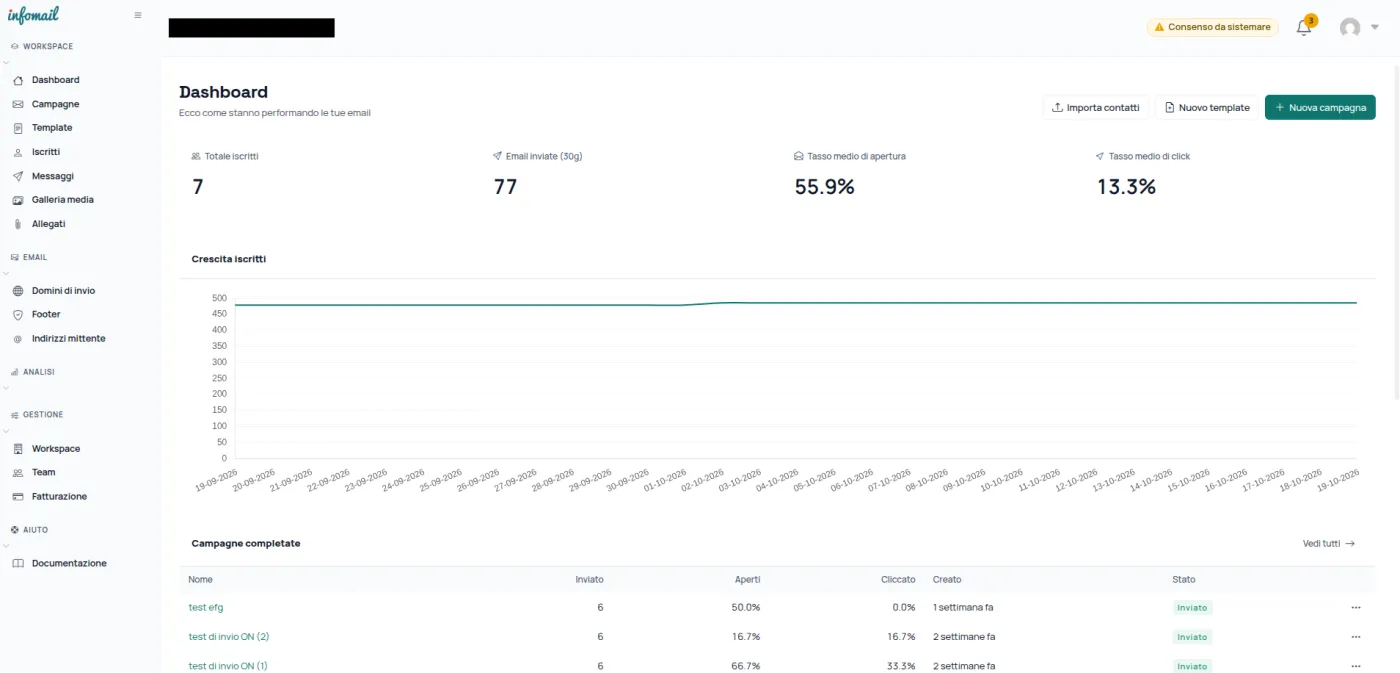Open Fatturazione page

[x=59, y=496]
